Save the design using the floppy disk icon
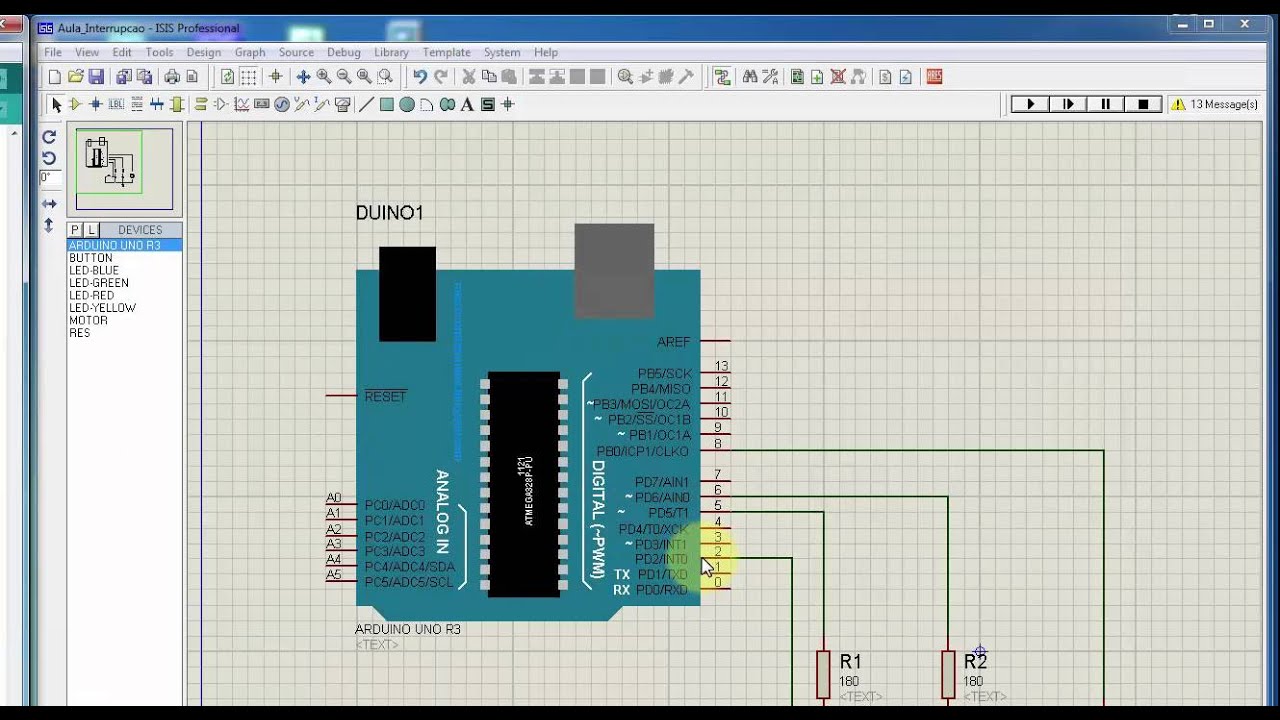 (x=96, y=77)
